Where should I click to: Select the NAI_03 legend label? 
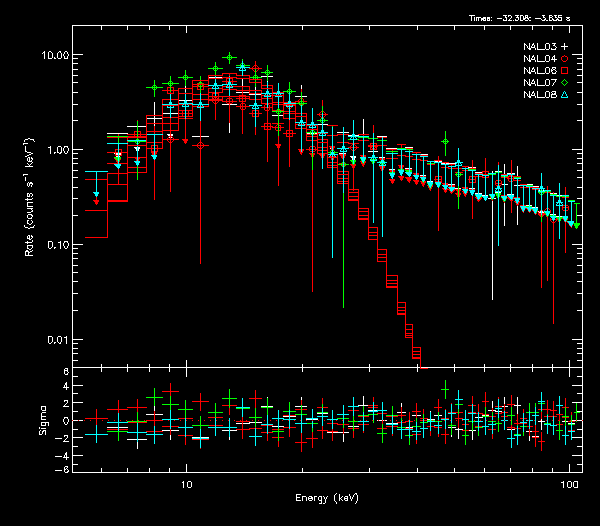540,47
